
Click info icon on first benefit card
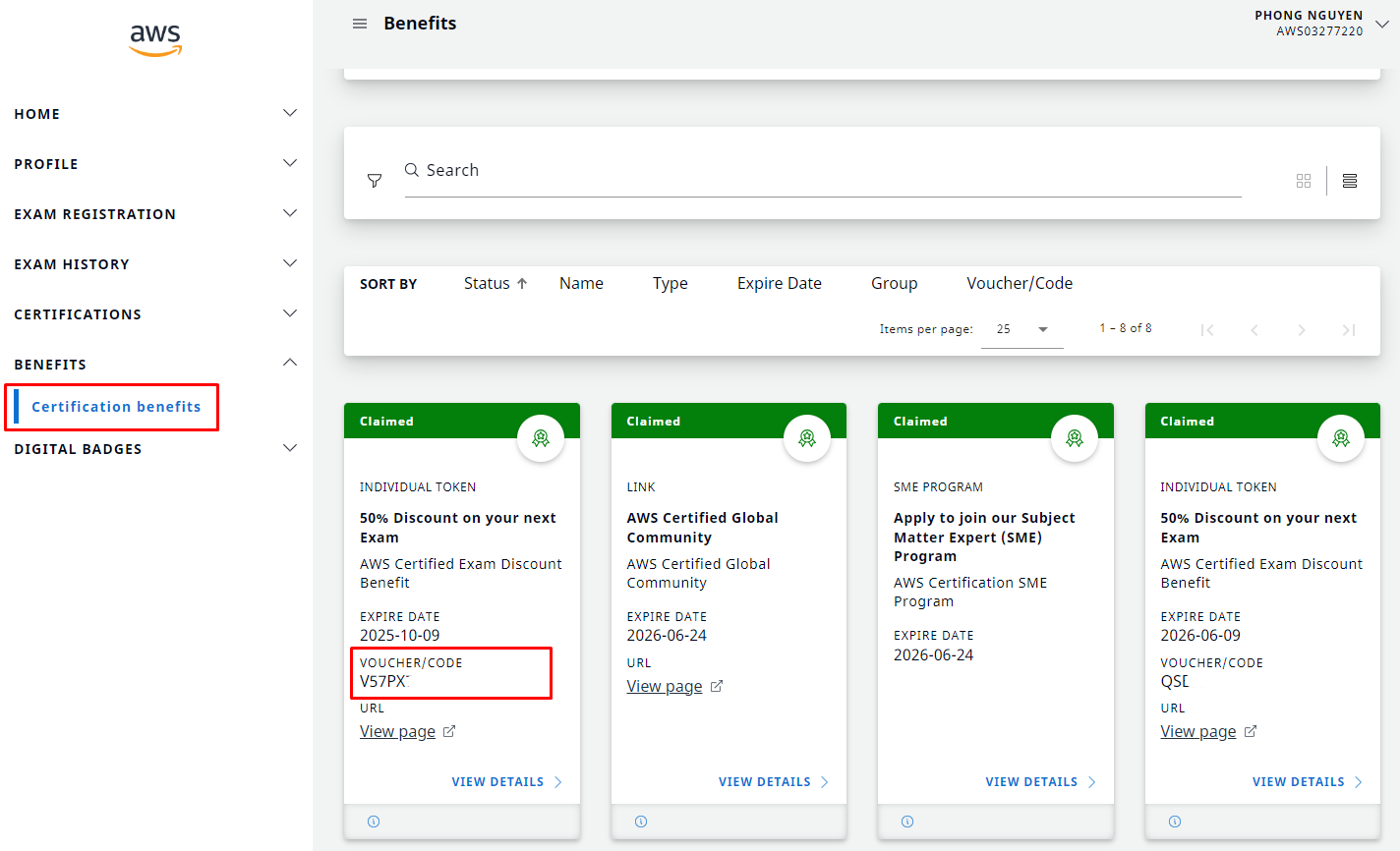pos(374,822)
